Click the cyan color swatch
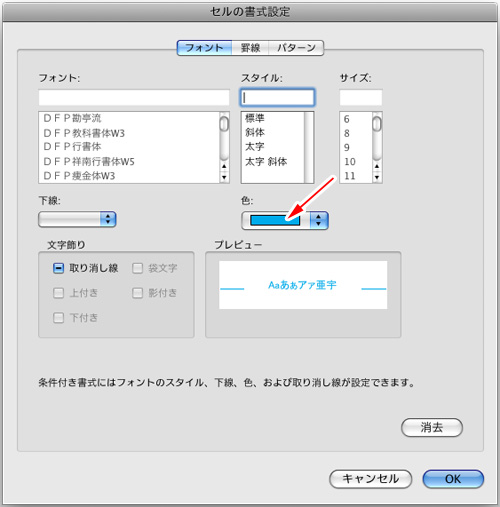Viewport: 500px width, 507px height. tap(275, 220)
